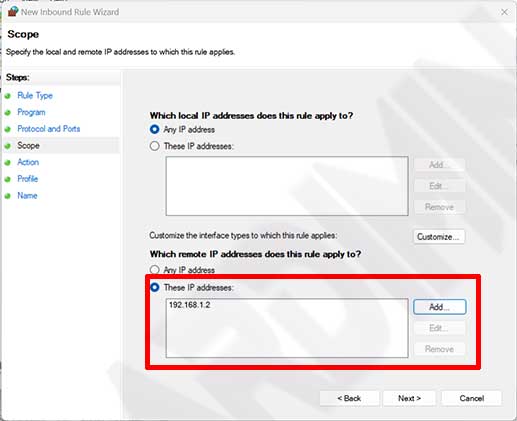Click the green bullet beside Action
The width and height of the screenshot is (517, 421).
(8, 163)
